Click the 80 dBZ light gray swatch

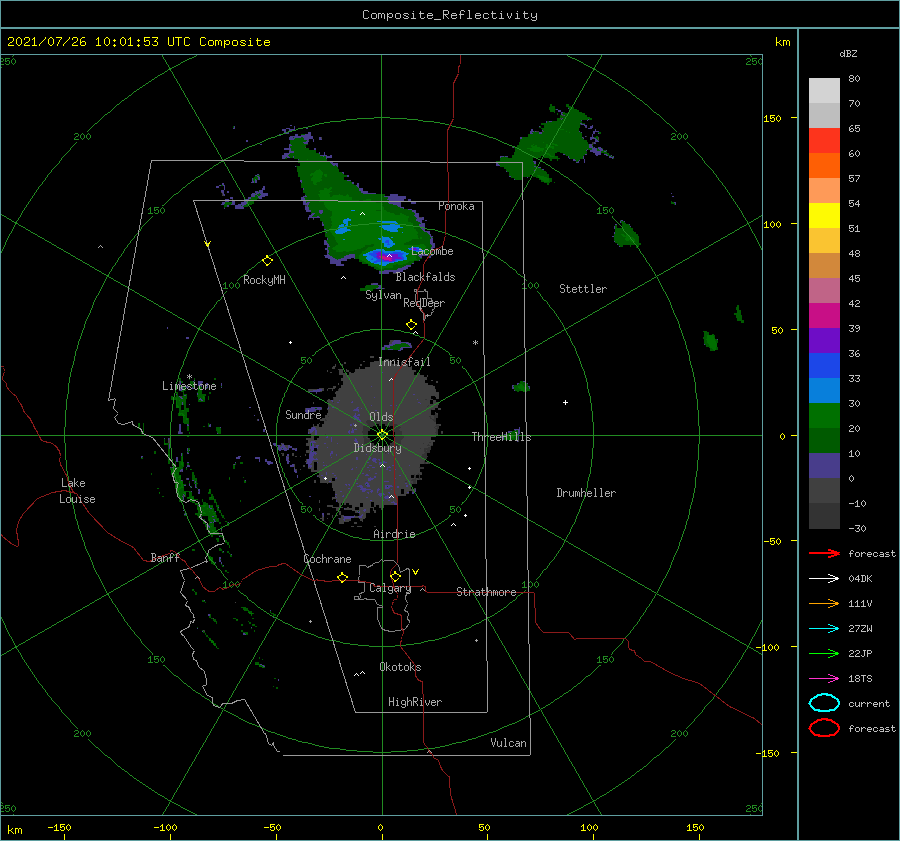824,91
